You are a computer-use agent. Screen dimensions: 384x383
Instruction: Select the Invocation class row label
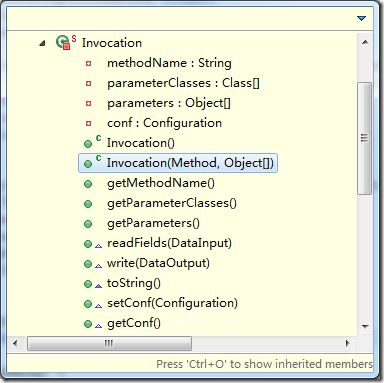(112, 43)
